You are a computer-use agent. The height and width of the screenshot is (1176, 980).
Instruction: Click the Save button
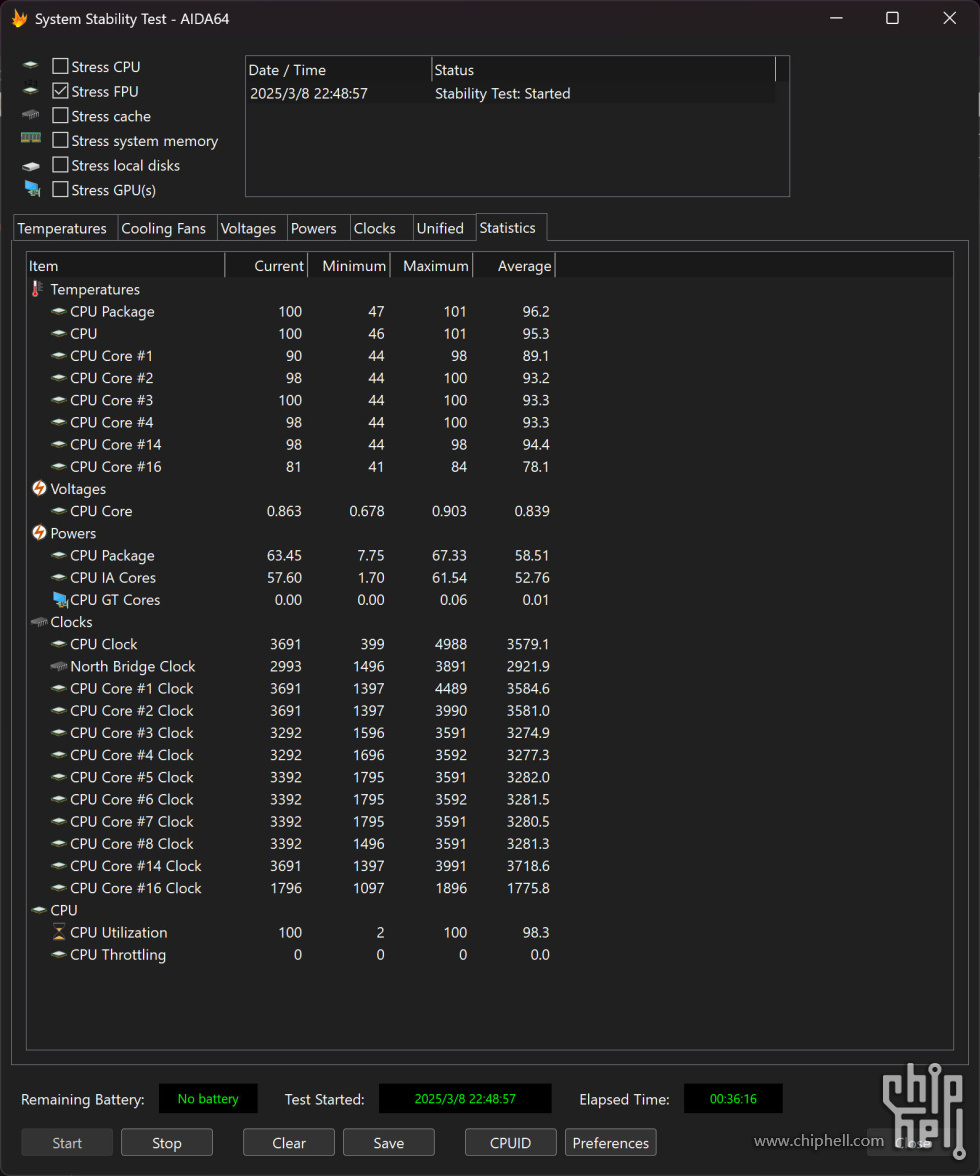click(x=388, y=1143)
